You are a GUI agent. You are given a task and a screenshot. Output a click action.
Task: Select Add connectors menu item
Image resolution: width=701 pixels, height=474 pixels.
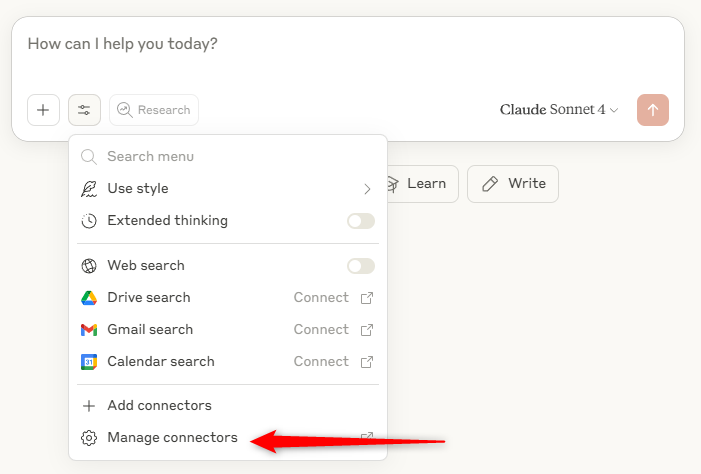159,406
